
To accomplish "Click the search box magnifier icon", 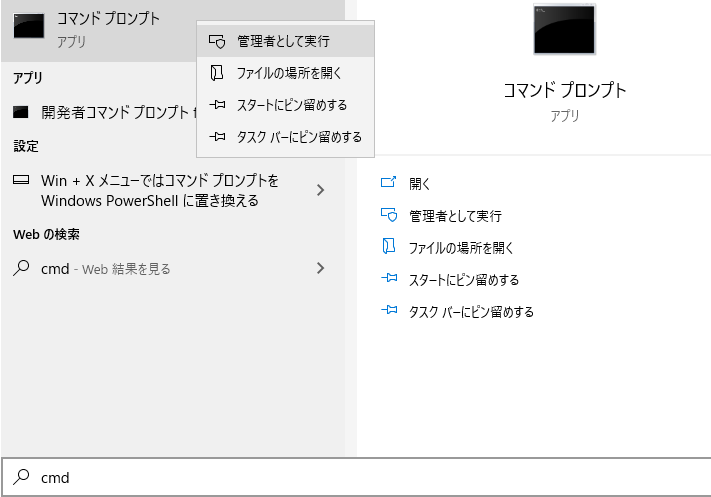I will pos(21,477).
